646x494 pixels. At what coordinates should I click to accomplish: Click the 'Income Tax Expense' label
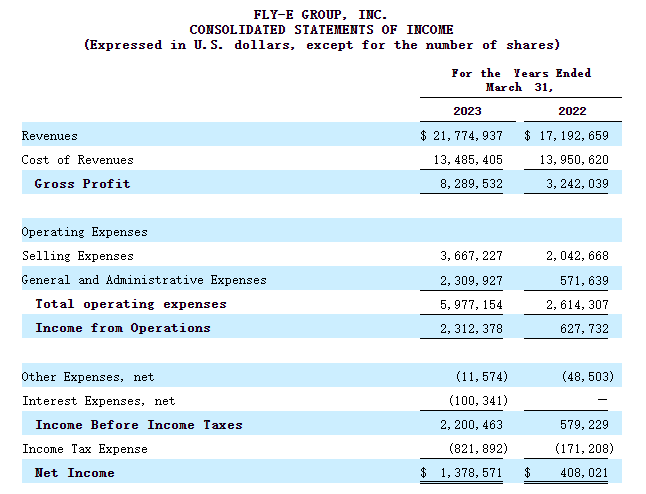click(x=84, y=449)
